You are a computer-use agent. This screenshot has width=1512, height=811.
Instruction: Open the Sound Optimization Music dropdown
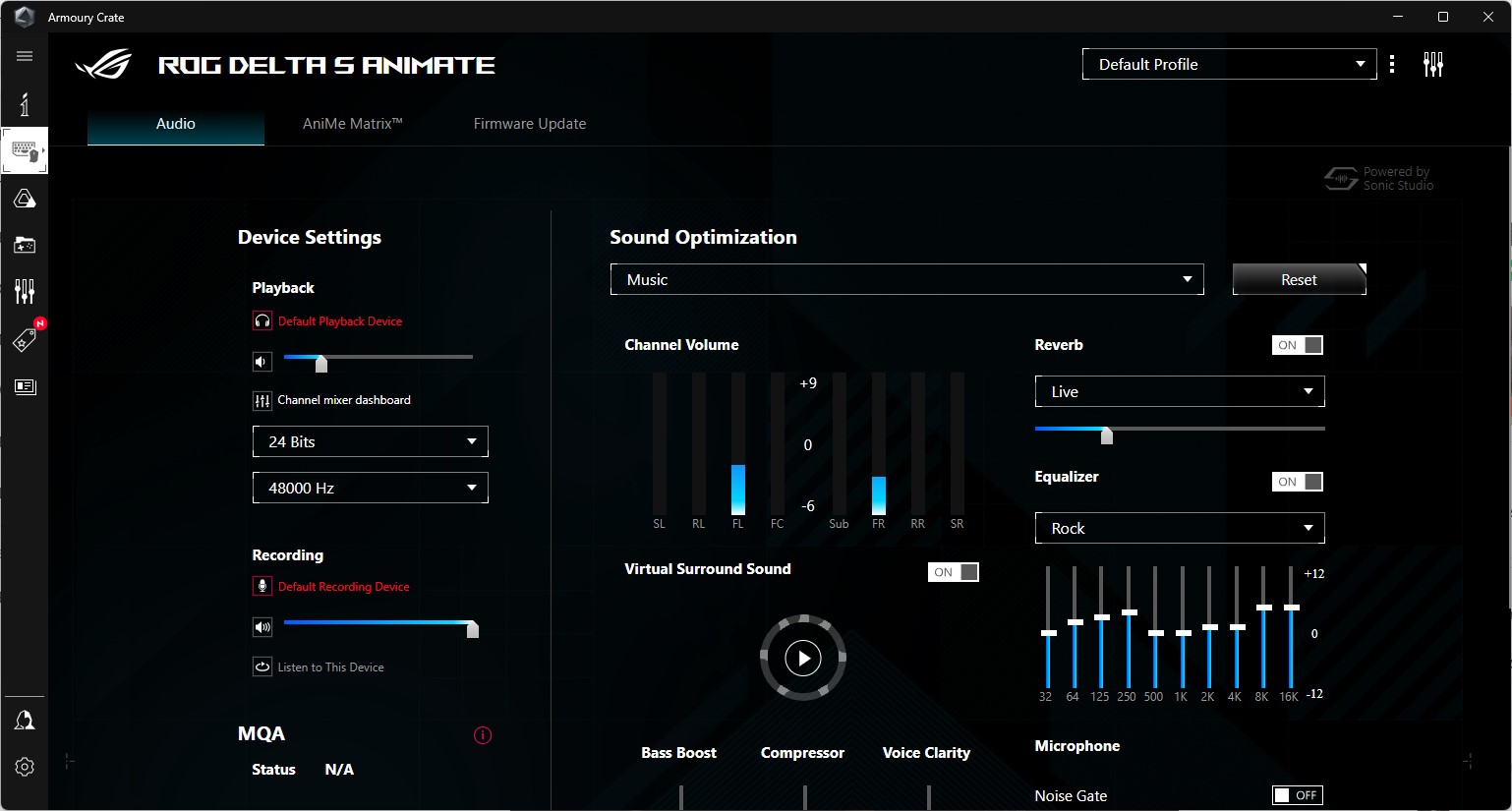[905, 279]
